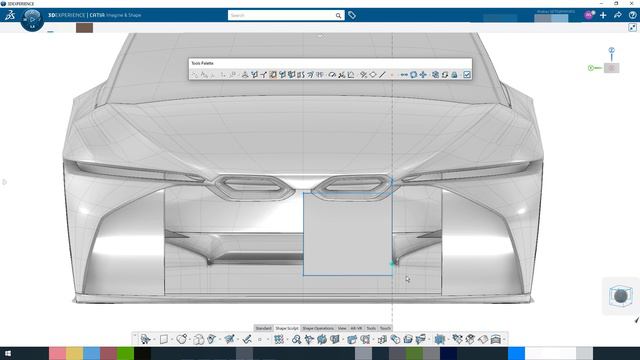640x360 pixels.
Task: Click the magnifier search icon
Action: coord(338,16)
